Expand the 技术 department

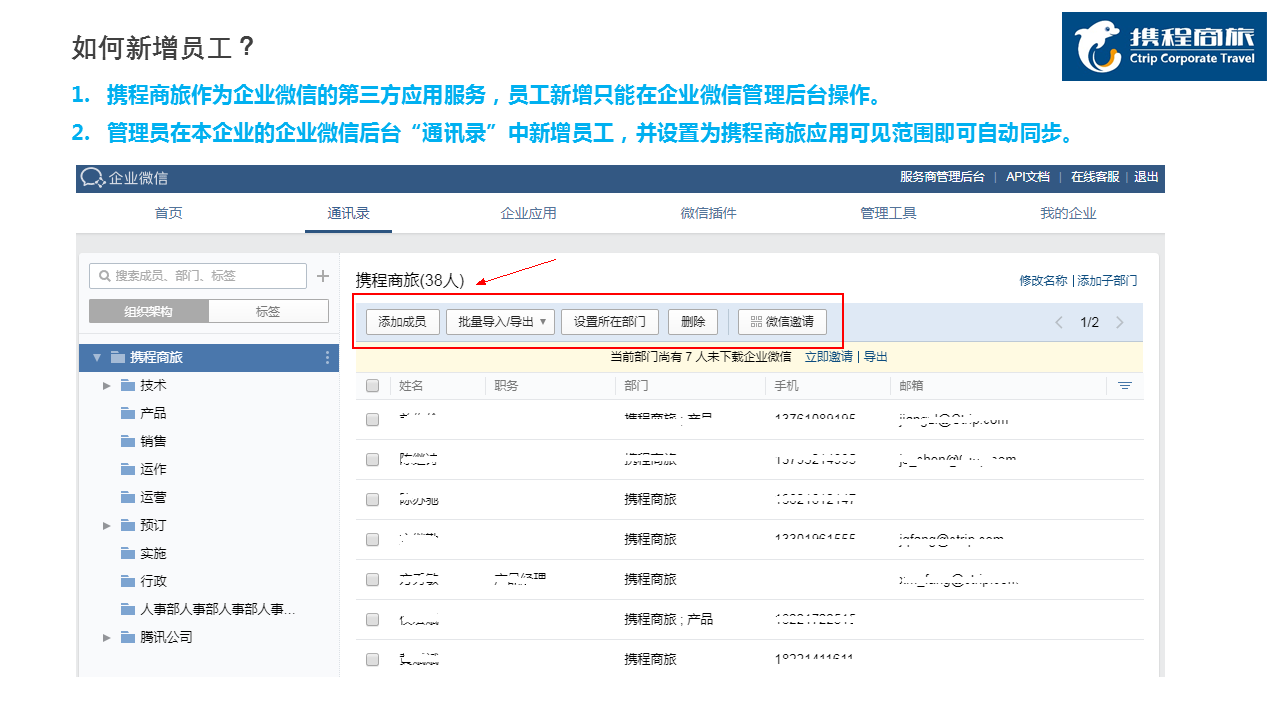[107, 385]
